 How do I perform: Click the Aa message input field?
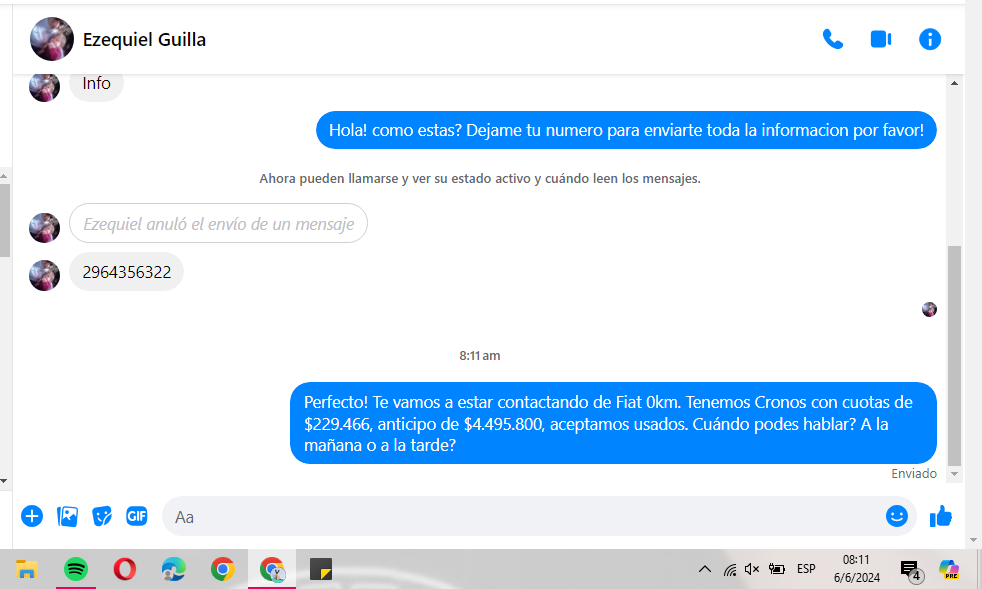click(520, 517)
